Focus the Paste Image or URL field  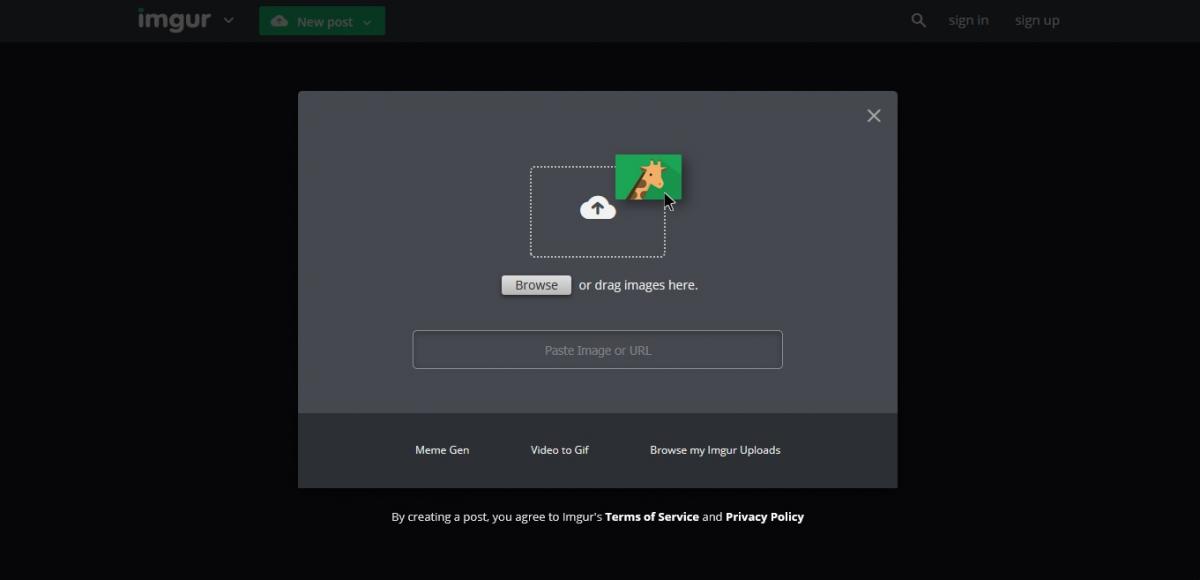(598, 350)
